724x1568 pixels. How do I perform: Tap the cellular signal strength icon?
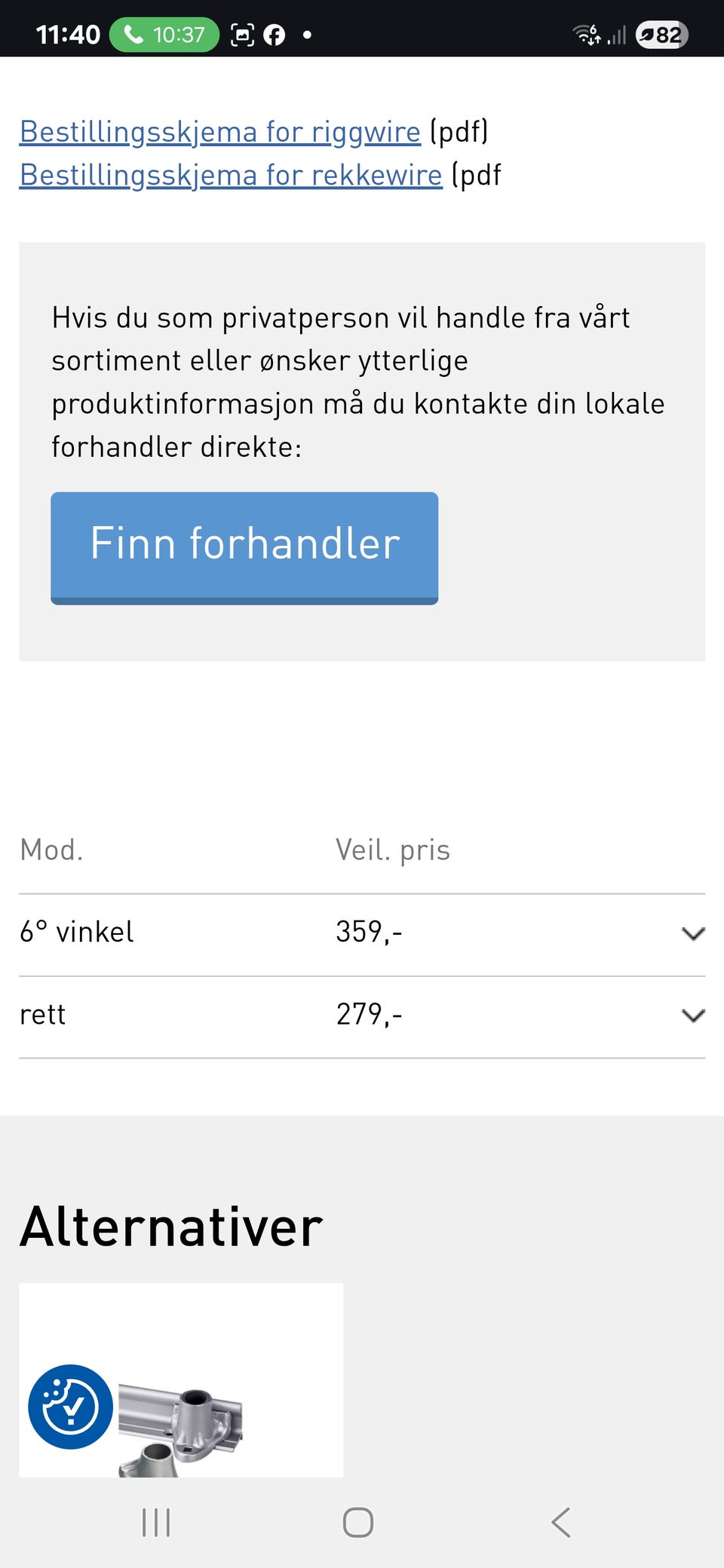(x=617, y=35)
